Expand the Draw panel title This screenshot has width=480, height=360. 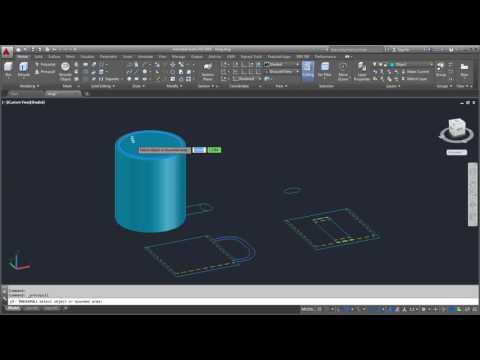(x=138, y=86)
